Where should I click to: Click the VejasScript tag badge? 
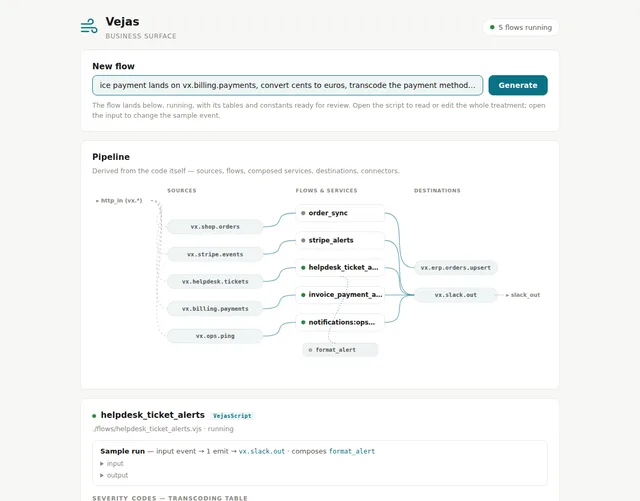pyautogui.click(x=232, y=416)
